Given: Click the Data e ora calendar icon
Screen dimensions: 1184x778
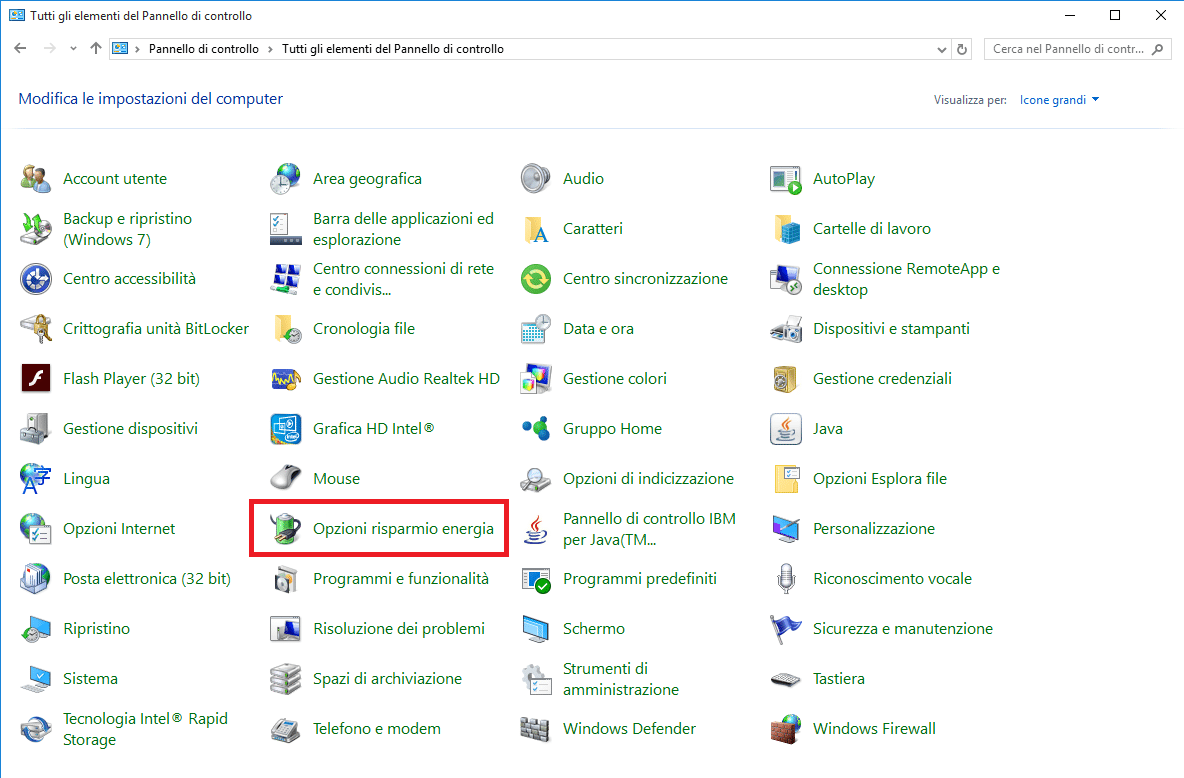Looking at the screenshot, I should point(535,329).
